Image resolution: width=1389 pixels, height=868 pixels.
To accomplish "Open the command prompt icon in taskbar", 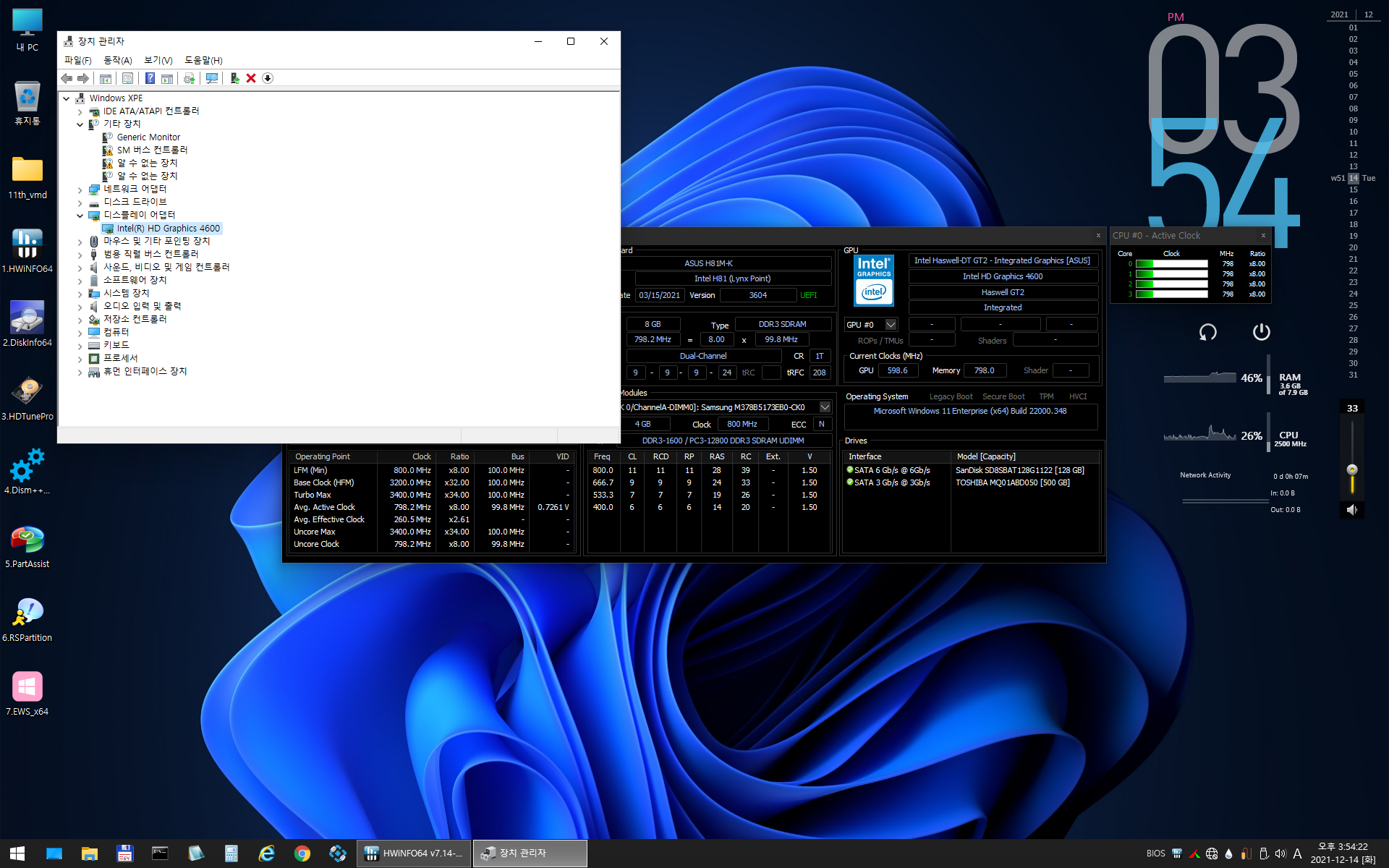I will tap(160, 854).
